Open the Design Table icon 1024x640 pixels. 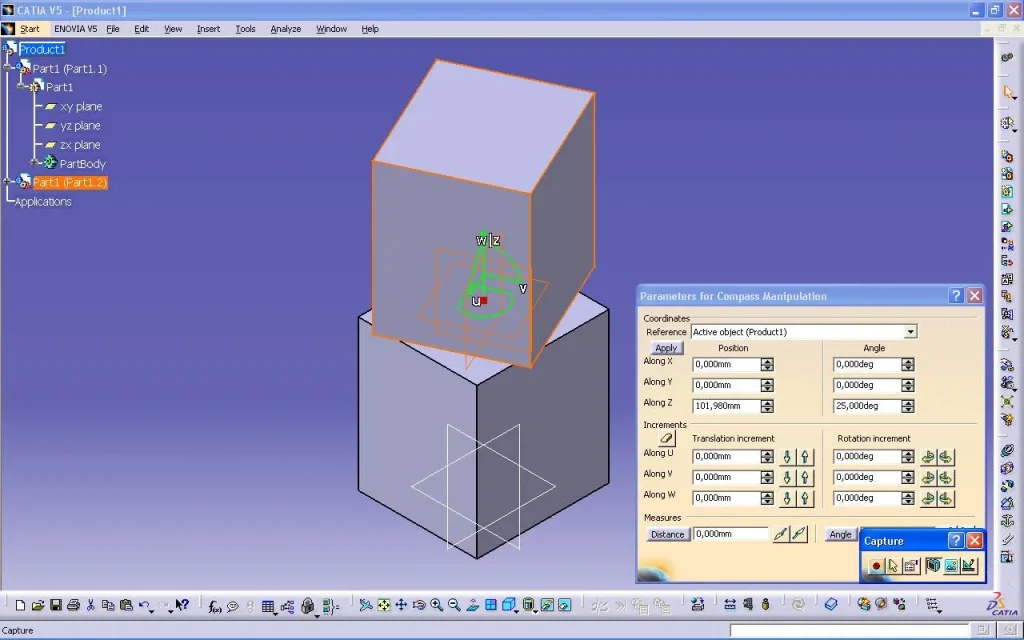[267, 607]
